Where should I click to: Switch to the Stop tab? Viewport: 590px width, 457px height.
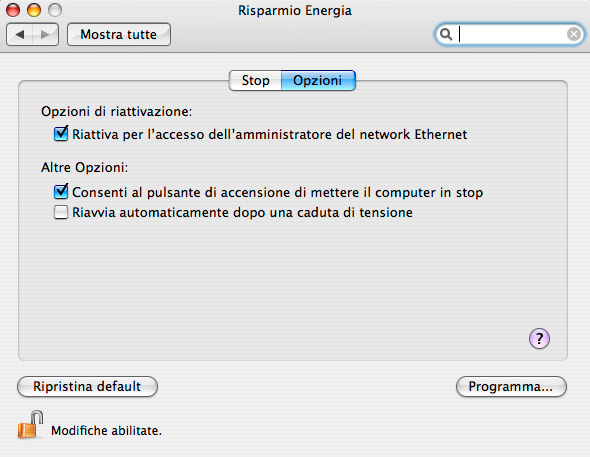point(255,80)
